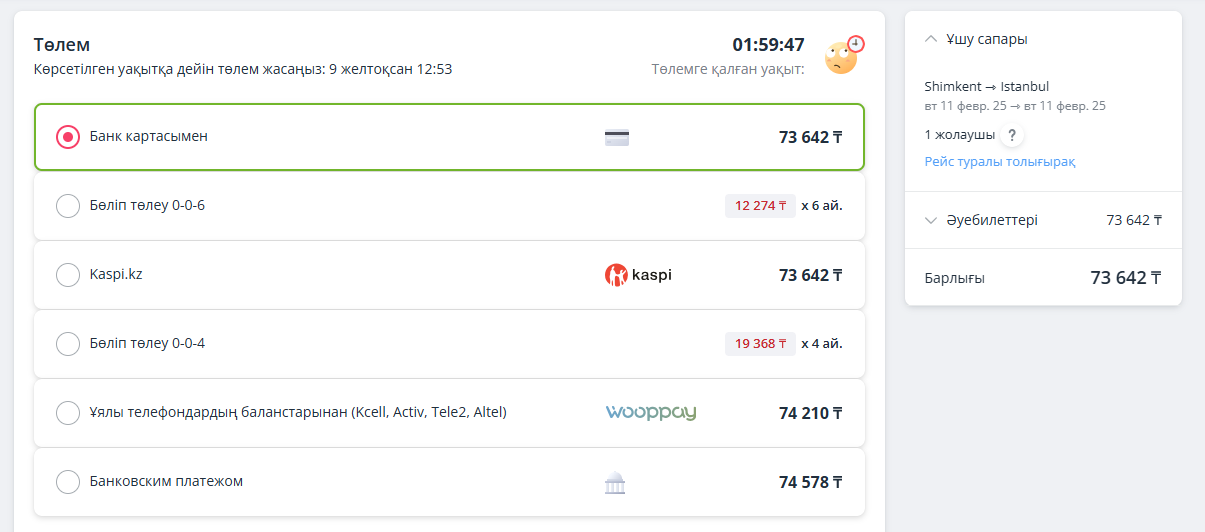Screen dimensions: 1205x532
Task: Click the 19 368 ₸ monthly price badge
Action: tap(760, 344)
